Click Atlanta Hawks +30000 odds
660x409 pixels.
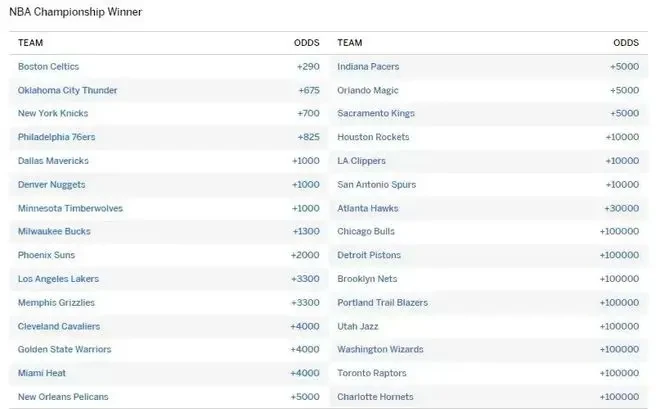click(621, 208)
